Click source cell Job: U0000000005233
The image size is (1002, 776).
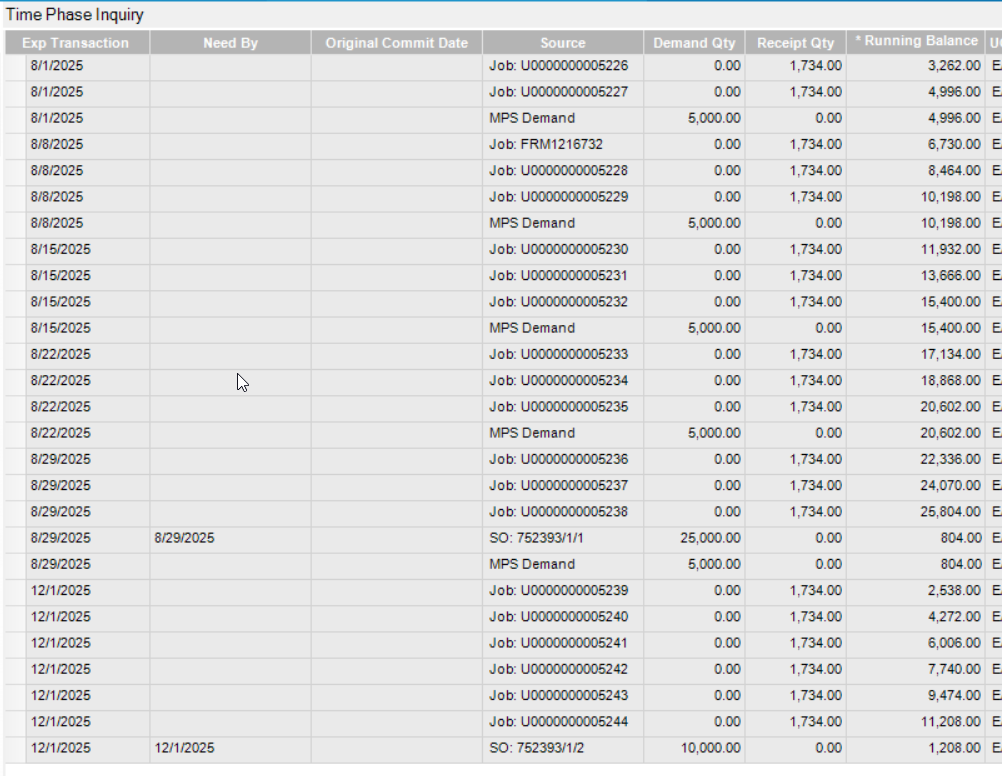(563, 354)
